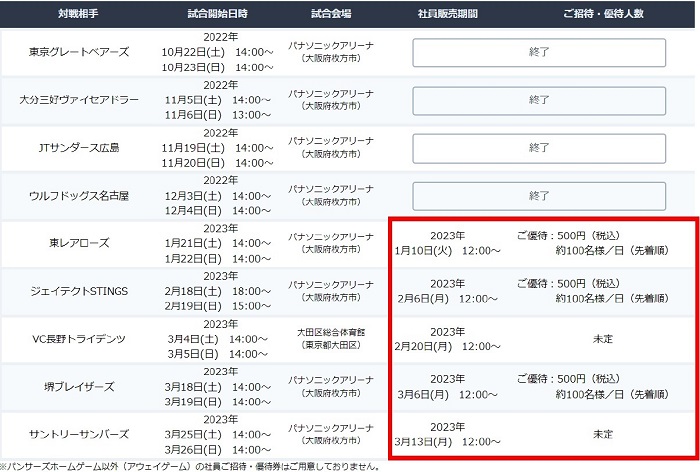Click the 12月4日(日) 14:00～ match date
Viewport: 700px width, 472px height.
(x=217, y=210)
